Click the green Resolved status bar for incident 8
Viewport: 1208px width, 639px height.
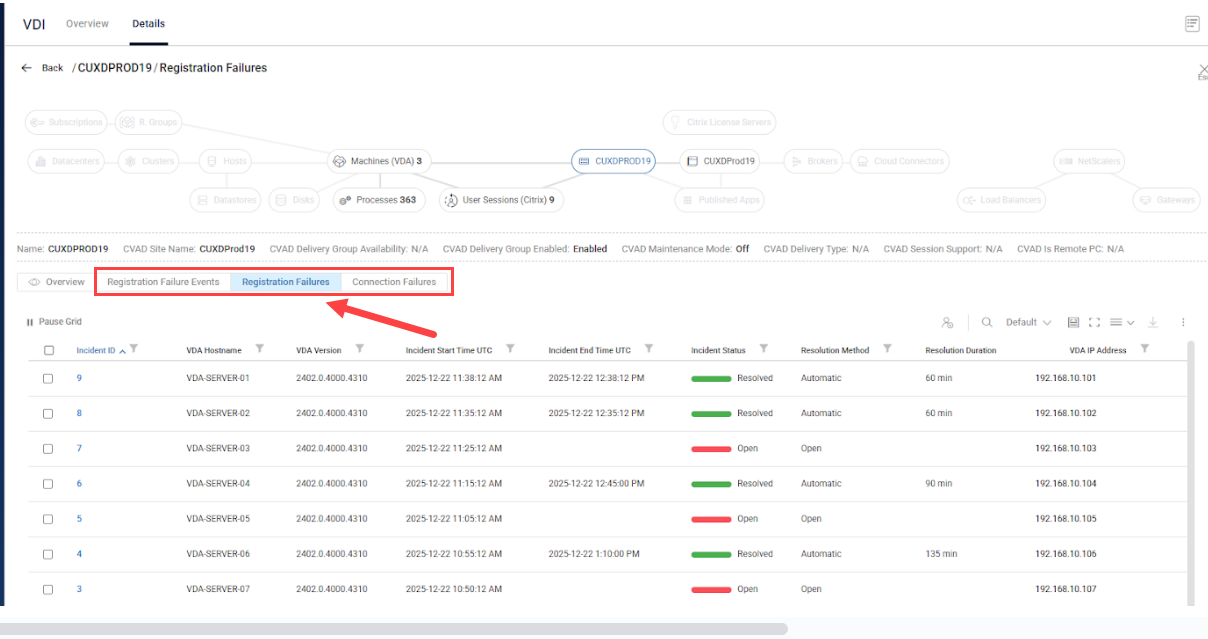pyautogui.click(x=710, y=412)
